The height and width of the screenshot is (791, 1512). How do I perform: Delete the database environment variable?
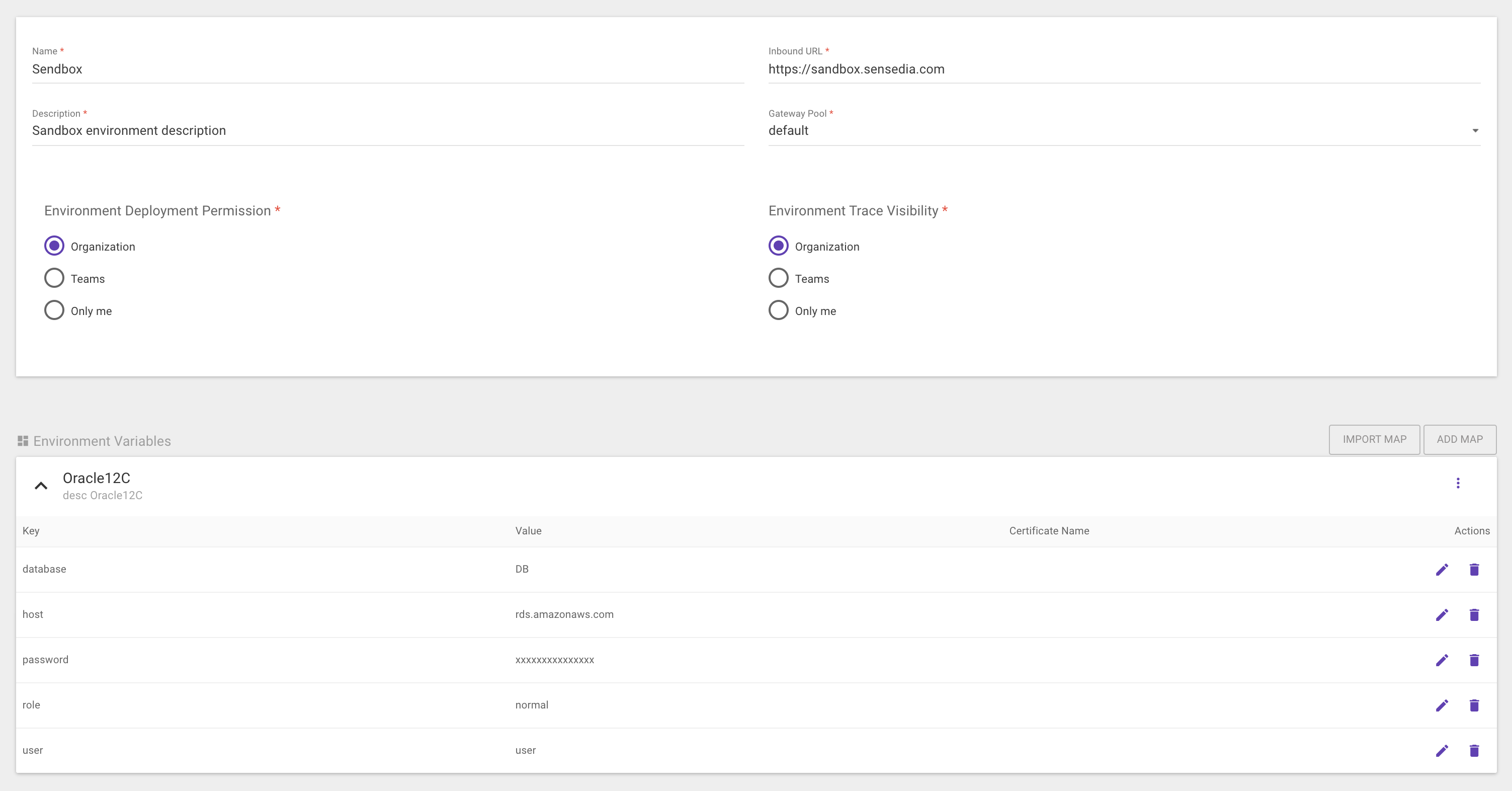pyautogui.click(x=1474, y=569)
